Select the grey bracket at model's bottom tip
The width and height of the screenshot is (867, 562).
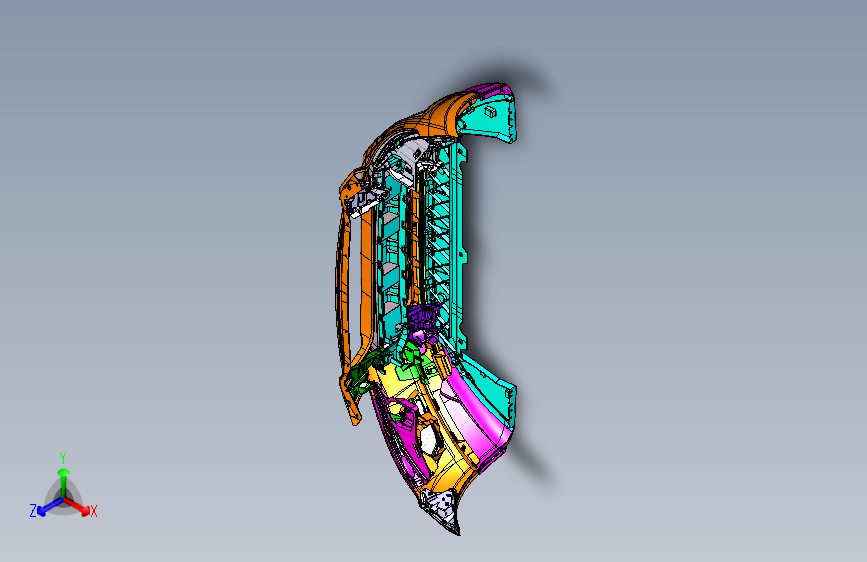(x=442, y=509)
